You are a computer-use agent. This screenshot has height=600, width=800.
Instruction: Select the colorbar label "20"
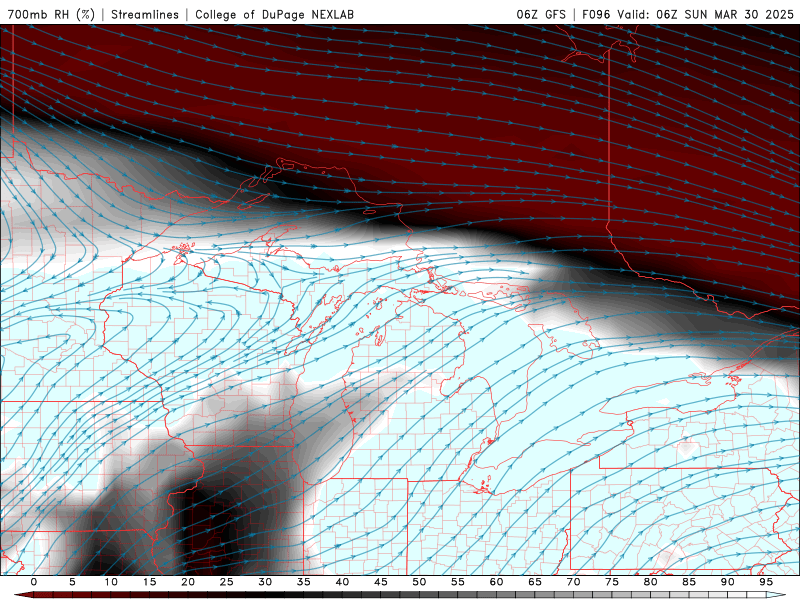coord(188,582)
